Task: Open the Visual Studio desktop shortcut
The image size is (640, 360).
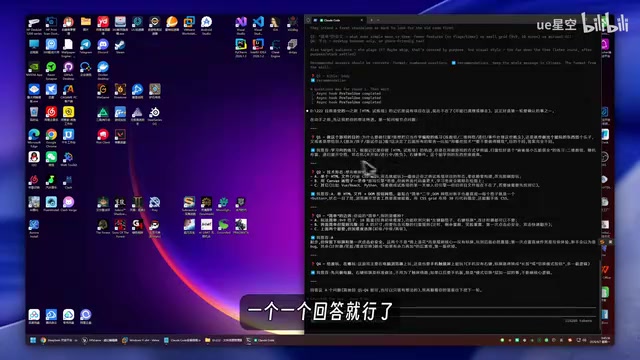Action: click(x=241, y=24)
